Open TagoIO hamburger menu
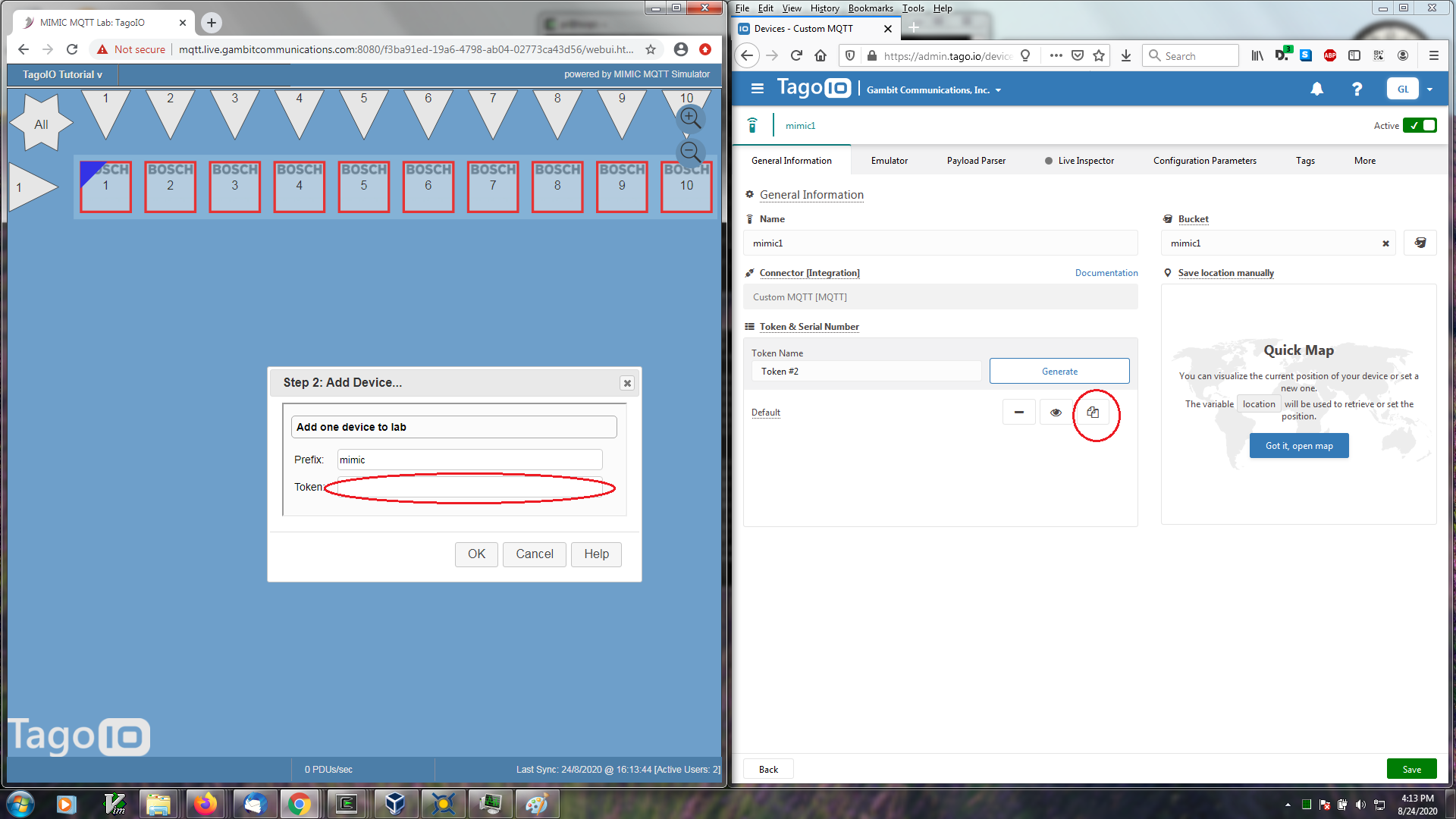Image resolution: width=1456 pixels, height=819 pixels. pos(757,89)
